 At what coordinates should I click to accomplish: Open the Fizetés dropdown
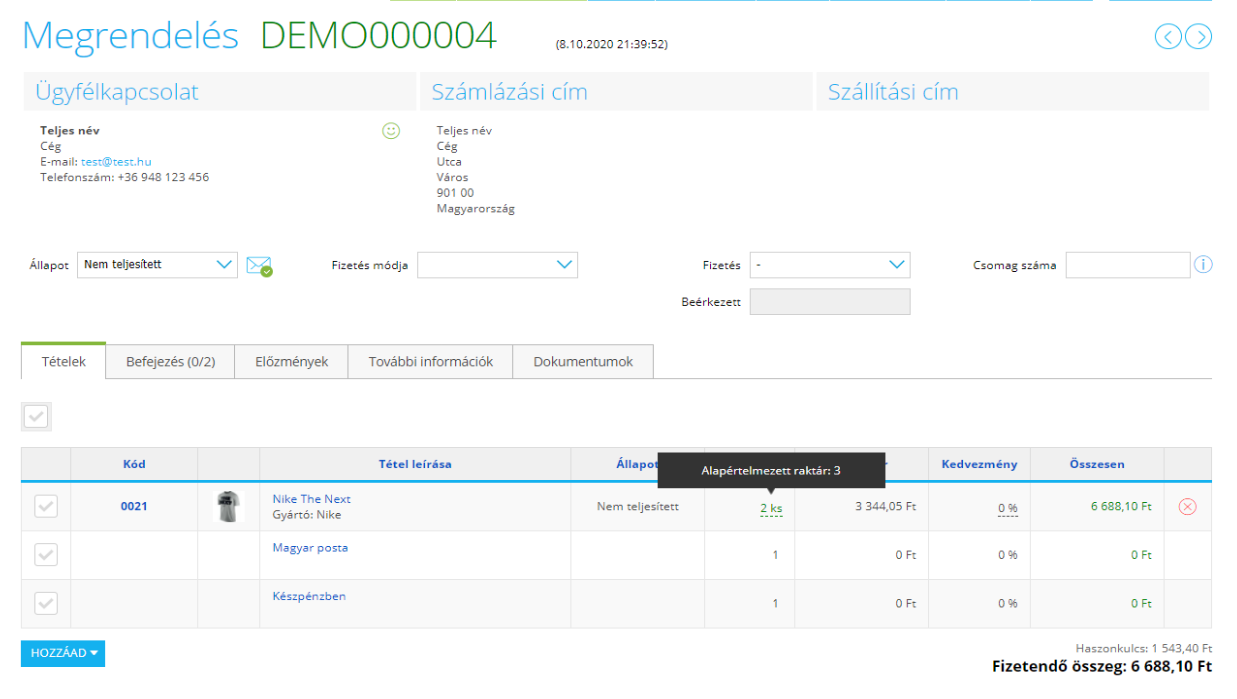click(x=830, y=265)
